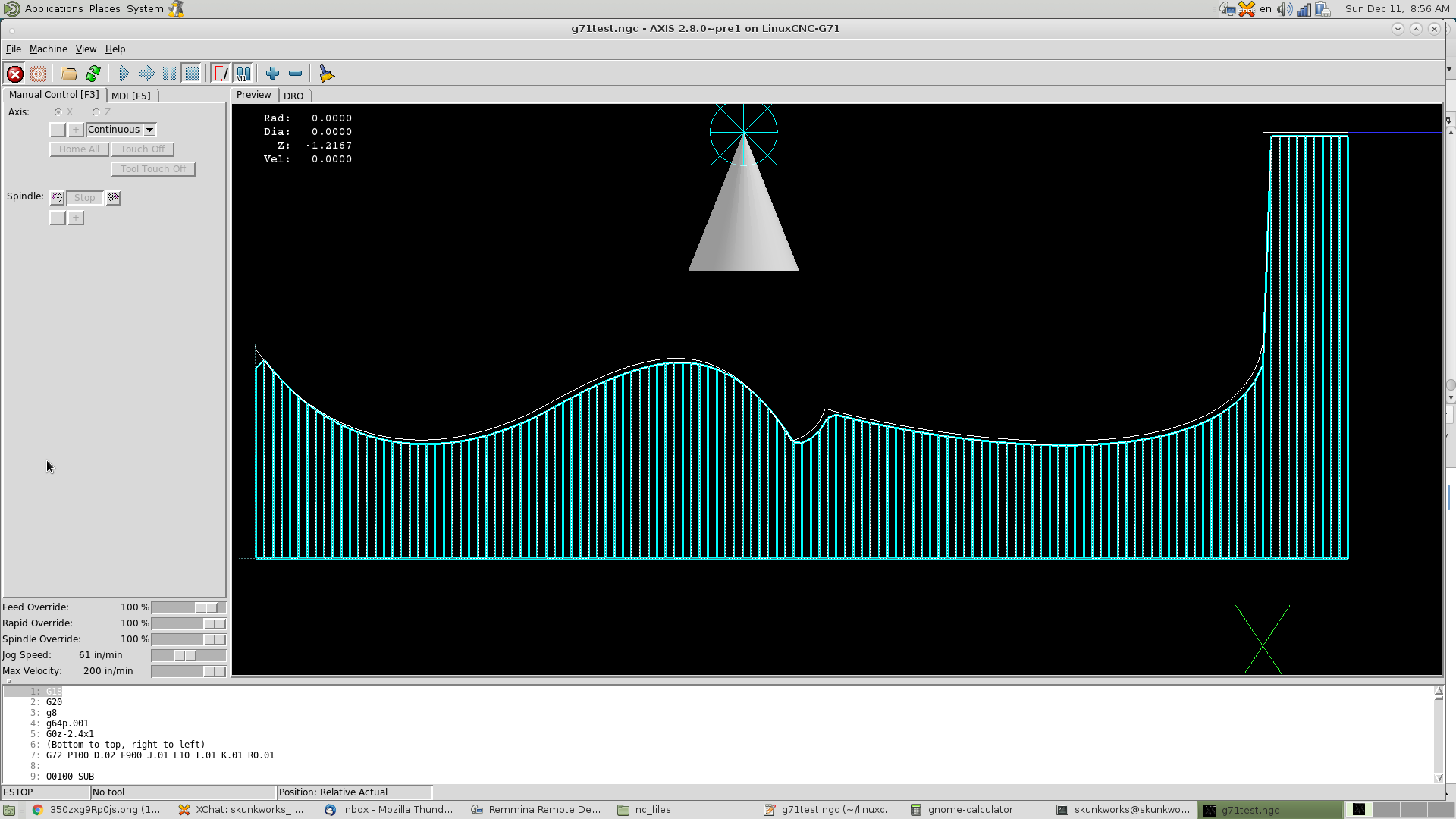Image resolution: width=1456 pixels, height=819 pixels.
Task: Switch to DRO tab
Action: [293, 96]
